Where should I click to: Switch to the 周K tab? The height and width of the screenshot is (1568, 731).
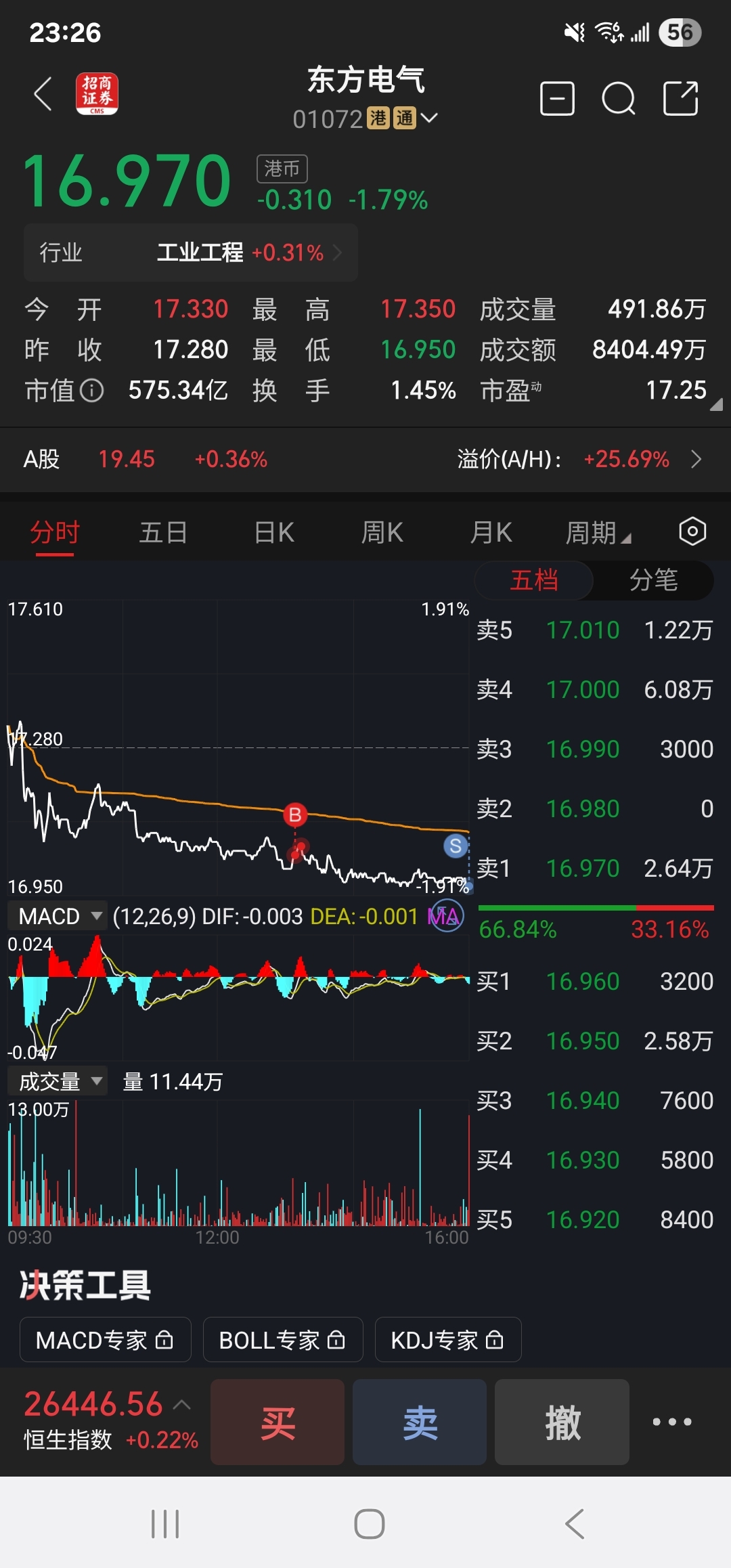[x=382, y=532]
